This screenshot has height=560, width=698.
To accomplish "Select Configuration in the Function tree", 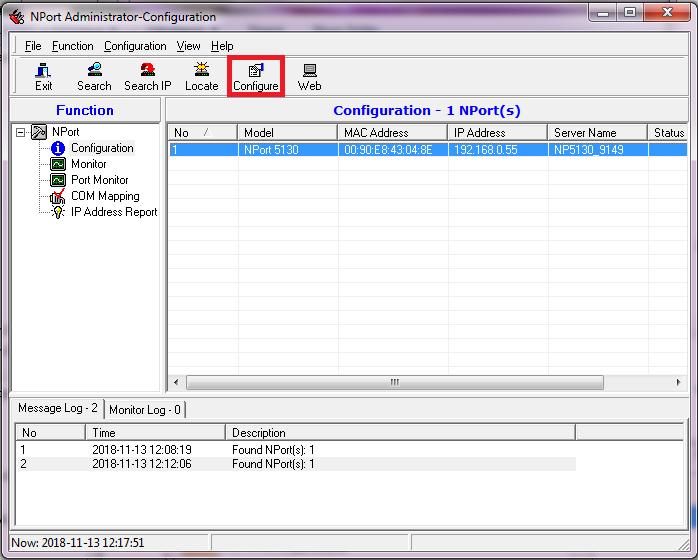I will (x=102, y=148).
